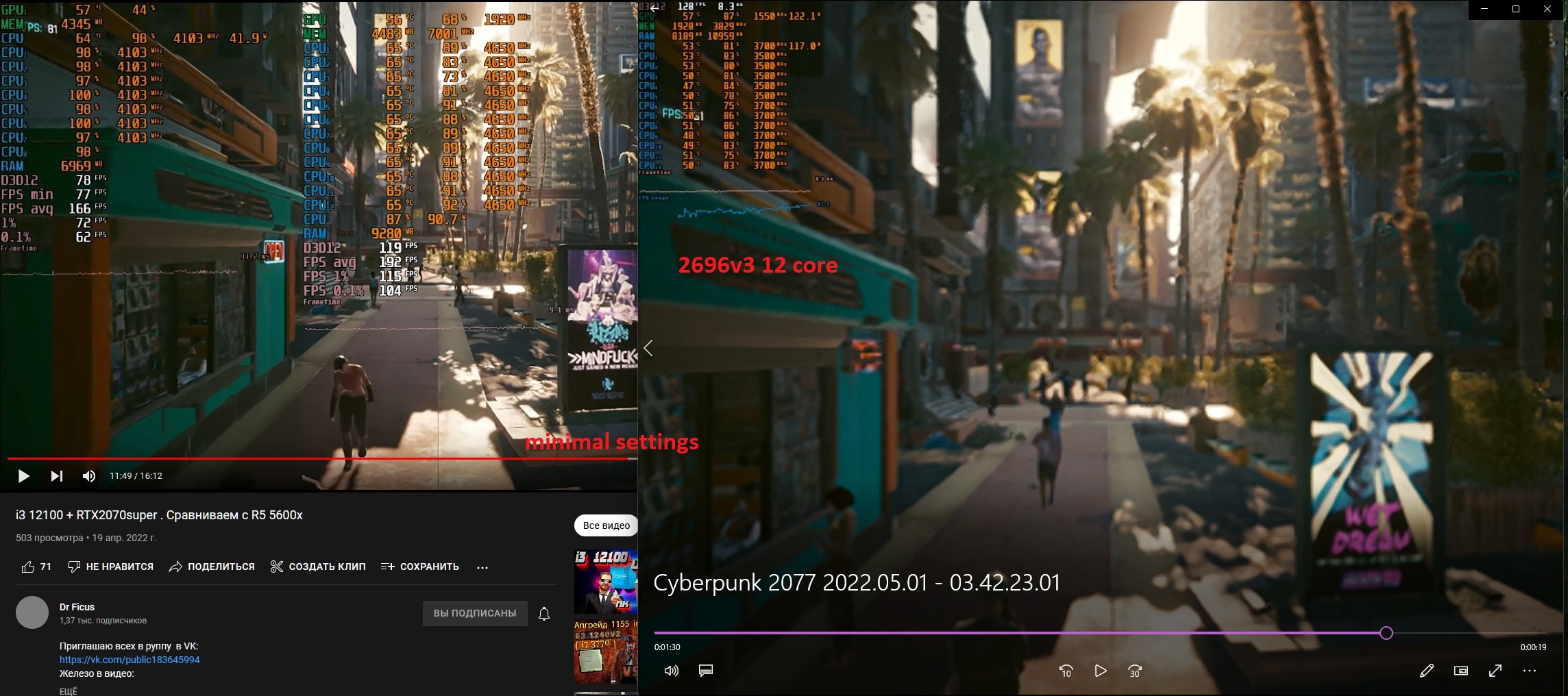Save video with СОХРАНИТЬ

[x=420, y=567]
